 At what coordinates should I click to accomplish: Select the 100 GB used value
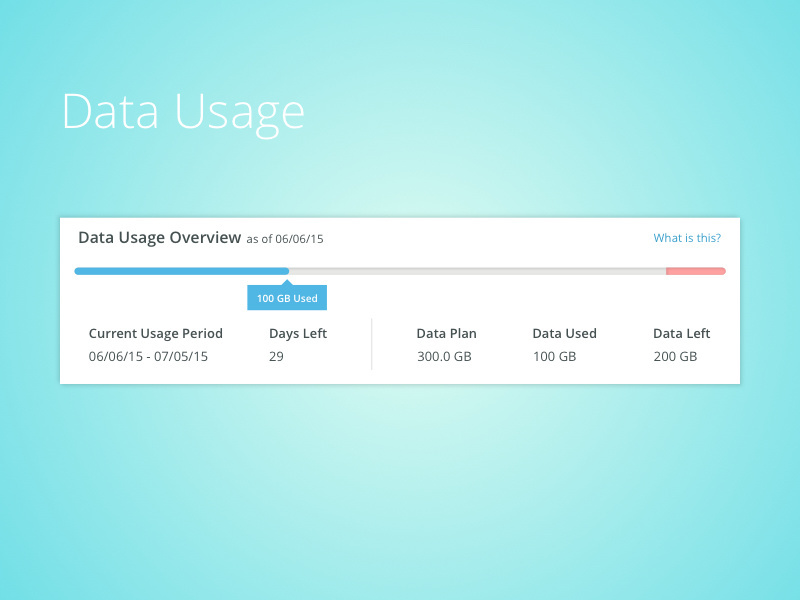(x=554, y=356)
